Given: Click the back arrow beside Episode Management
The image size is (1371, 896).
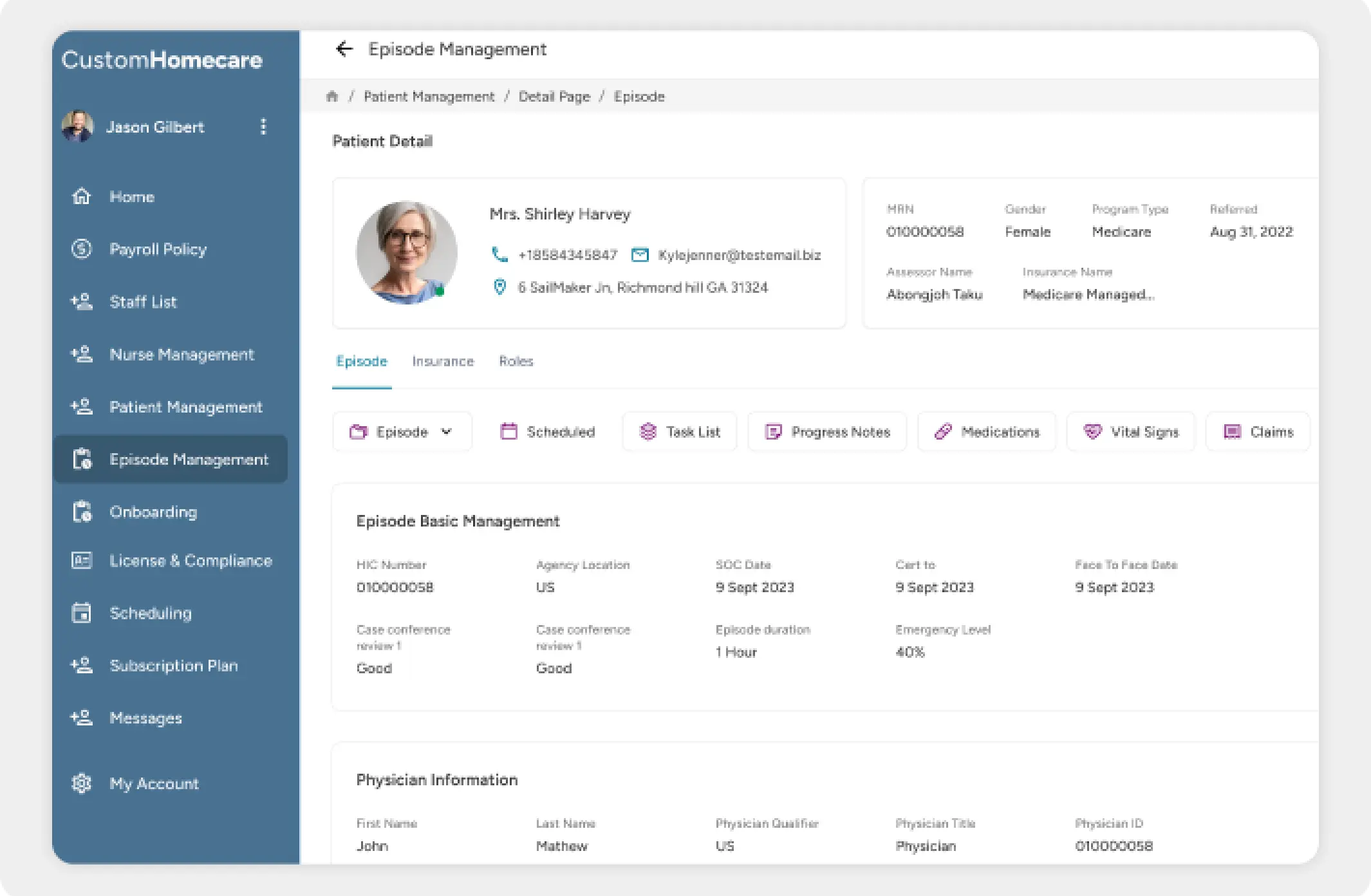Looking at the screenshot, I should [x=345, y=49].
